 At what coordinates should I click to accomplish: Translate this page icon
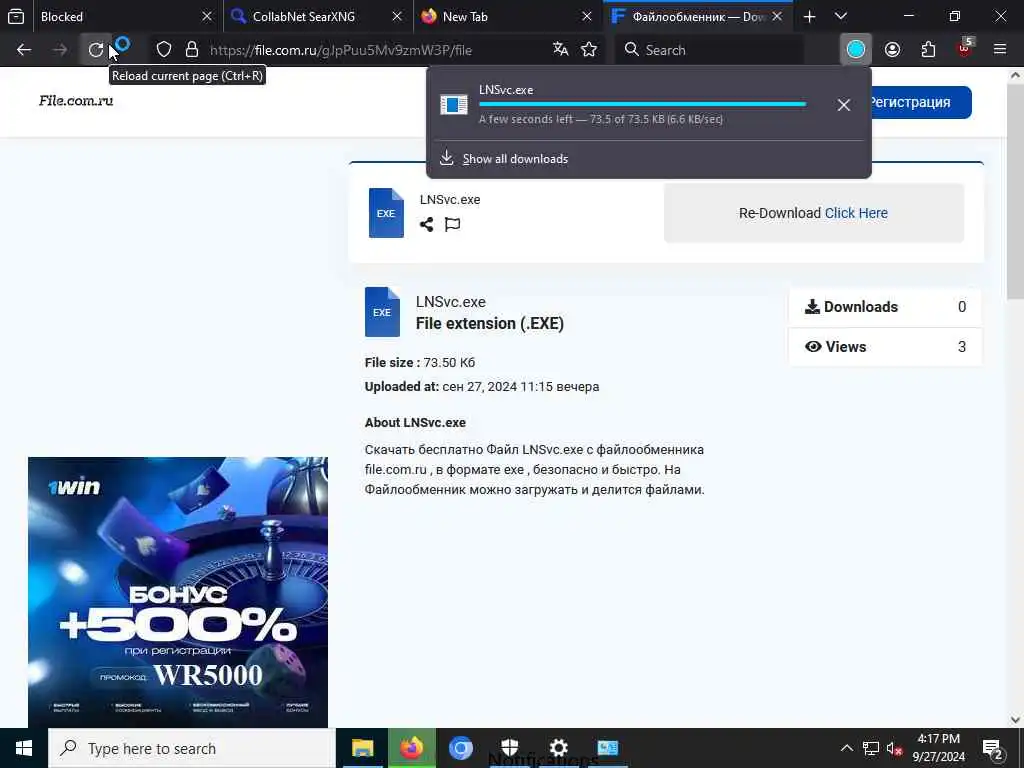560,49
